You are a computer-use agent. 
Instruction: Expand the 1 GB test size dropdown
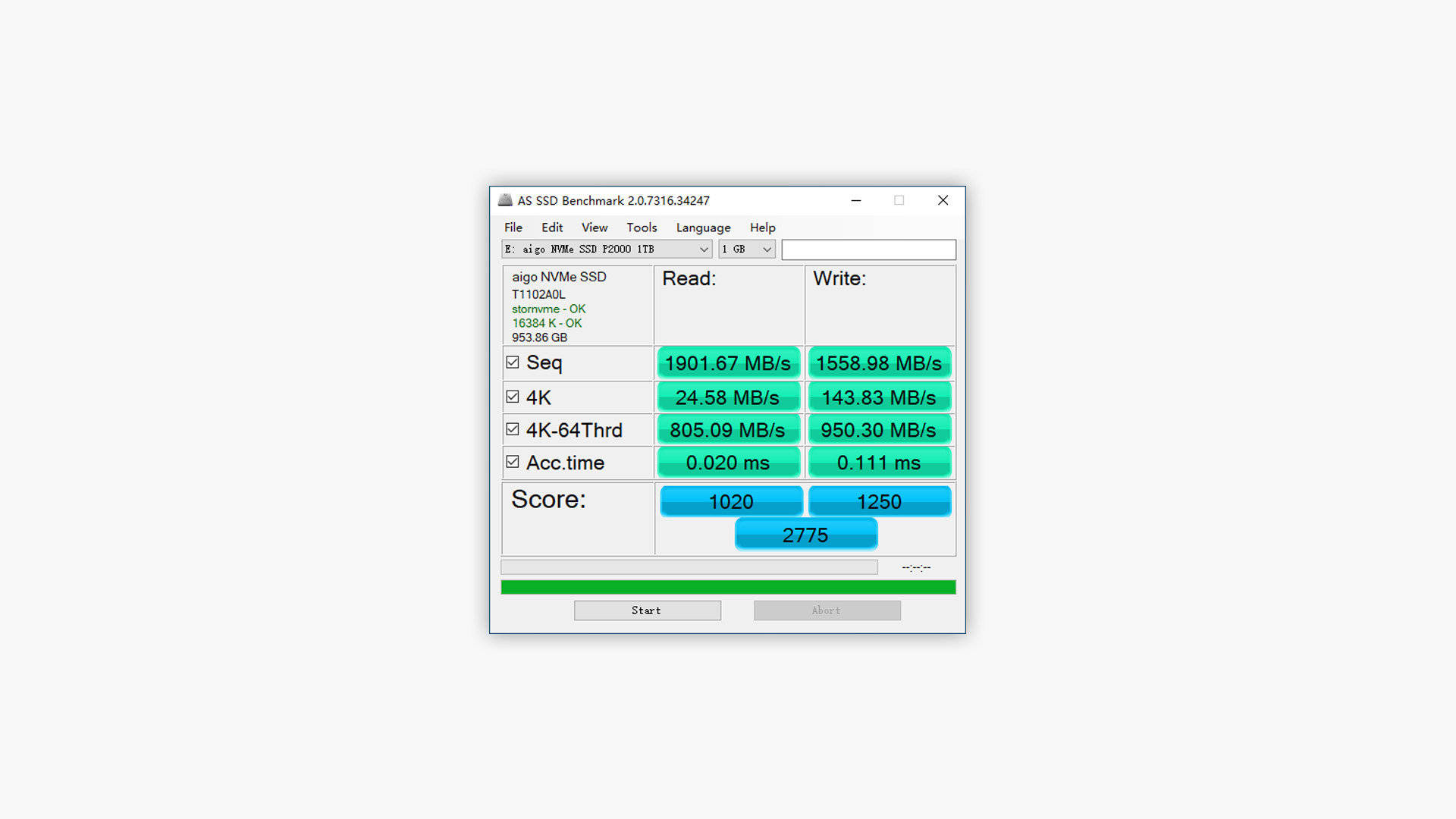[747, 249]
